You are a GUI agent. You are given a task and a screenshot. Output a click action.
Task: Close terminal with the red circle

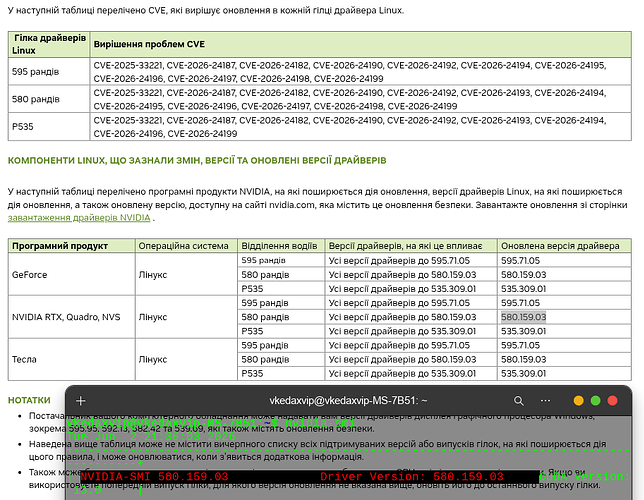pos(612,401)
